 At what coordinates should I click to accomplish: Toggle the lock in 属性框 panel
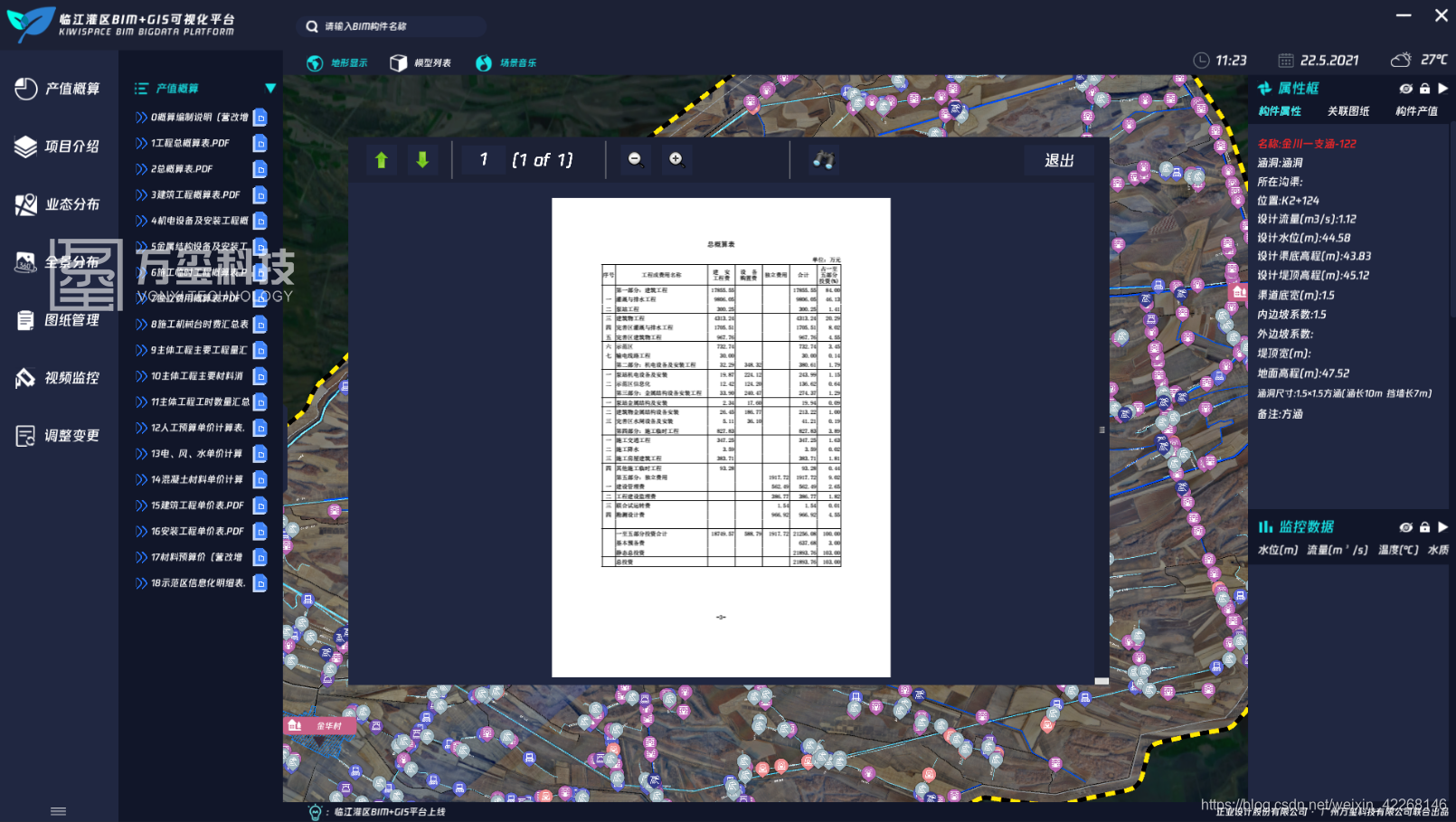point(1424,89)
